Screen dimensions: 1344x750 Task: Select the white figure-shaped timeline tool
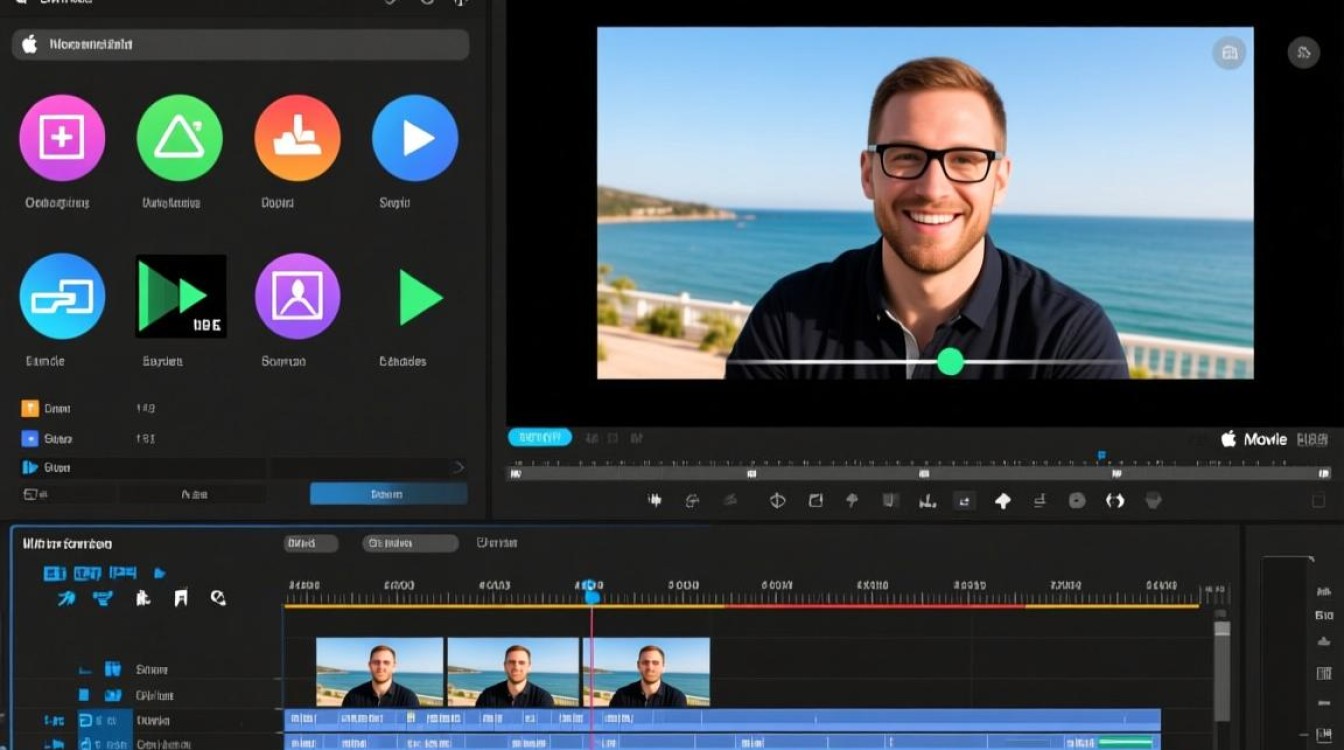(x=143, y=599)
